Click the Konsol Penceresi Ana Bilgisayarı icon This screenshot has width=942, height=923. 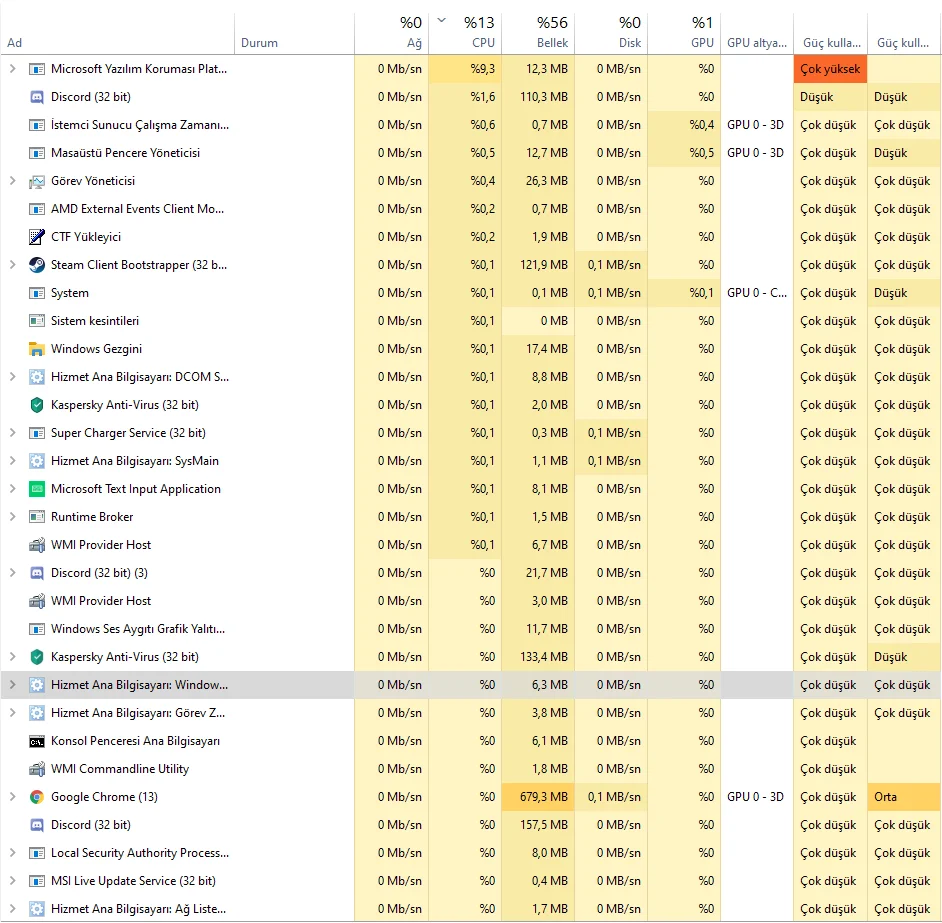click(37, 741)
